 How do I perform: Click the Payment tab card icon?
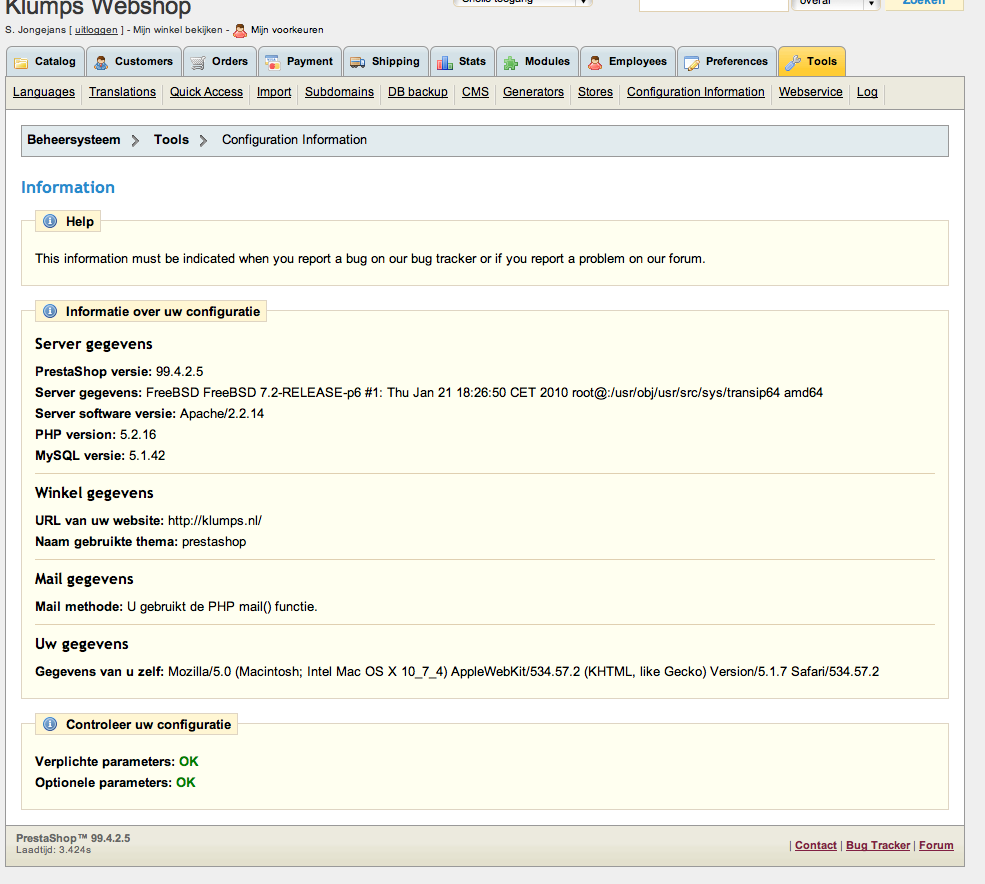pyautogui.click(x=273, y=62)
